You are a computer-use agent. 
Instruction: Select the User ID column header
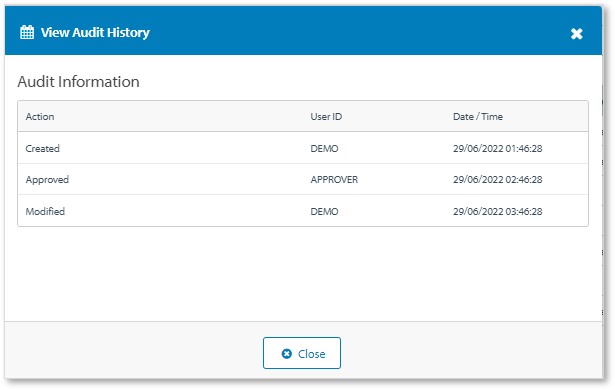(x=326, y=117)
